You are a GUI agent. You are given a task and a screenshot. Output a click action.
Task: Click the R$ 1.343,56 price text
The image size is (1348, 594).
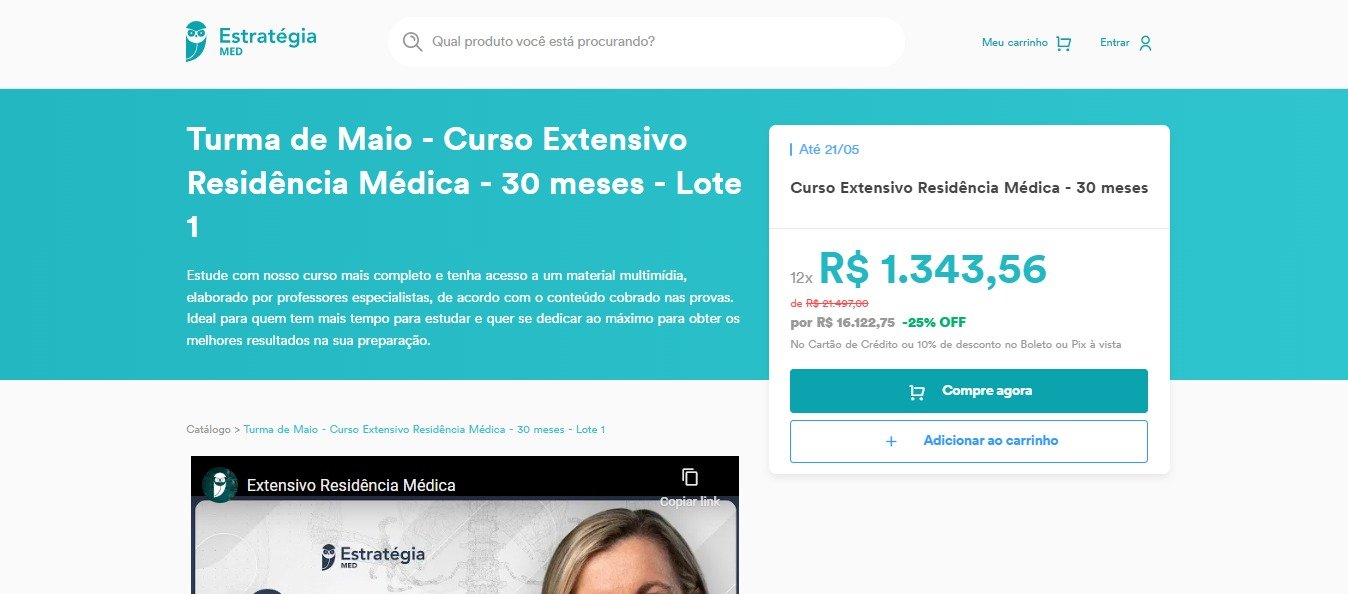932,269
